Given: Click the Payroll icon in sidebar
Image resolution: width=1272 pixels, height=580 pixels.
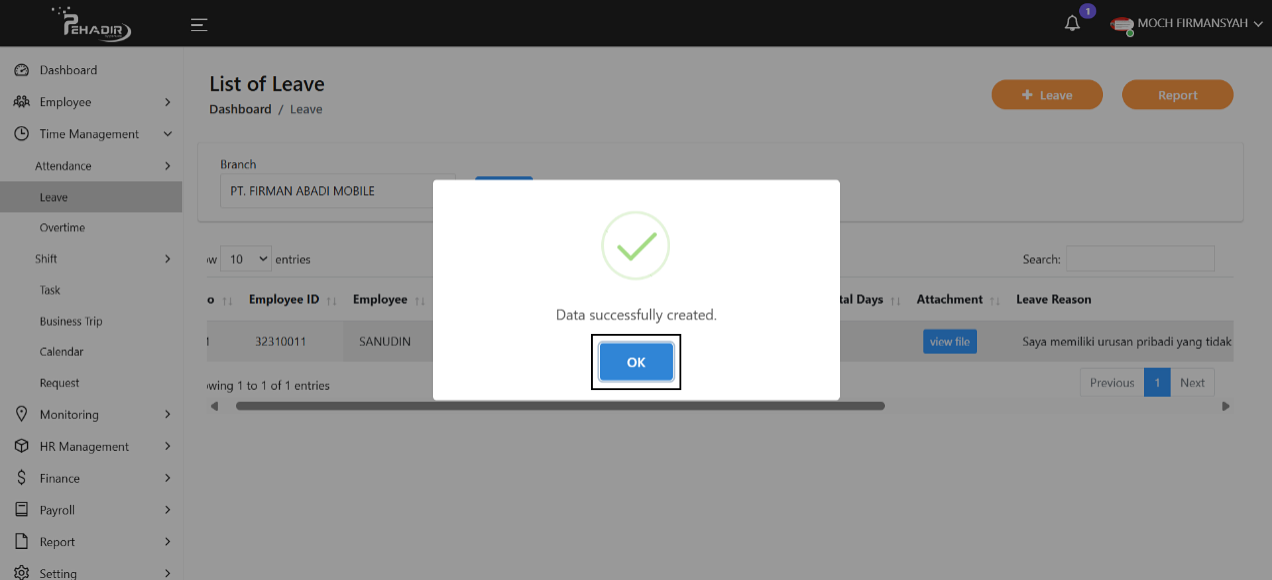Looking at the screenshot, I should click(x=21, y=510).
